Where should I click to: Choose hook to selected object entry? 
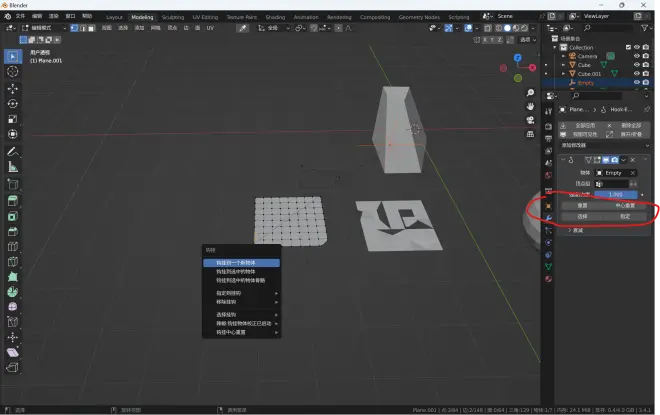pos(242,271)
